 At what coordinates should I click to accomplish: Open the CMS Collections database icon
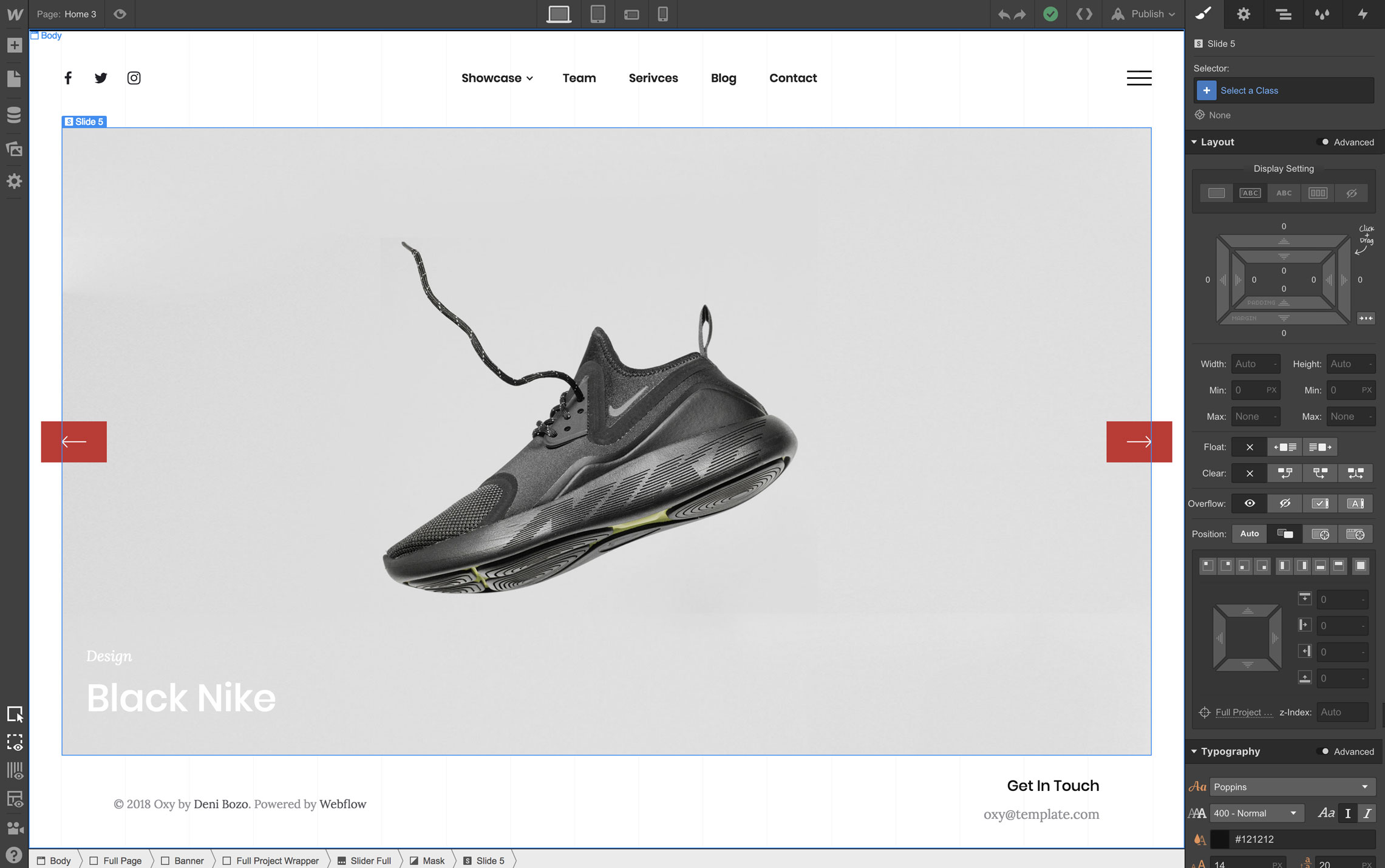14,114
